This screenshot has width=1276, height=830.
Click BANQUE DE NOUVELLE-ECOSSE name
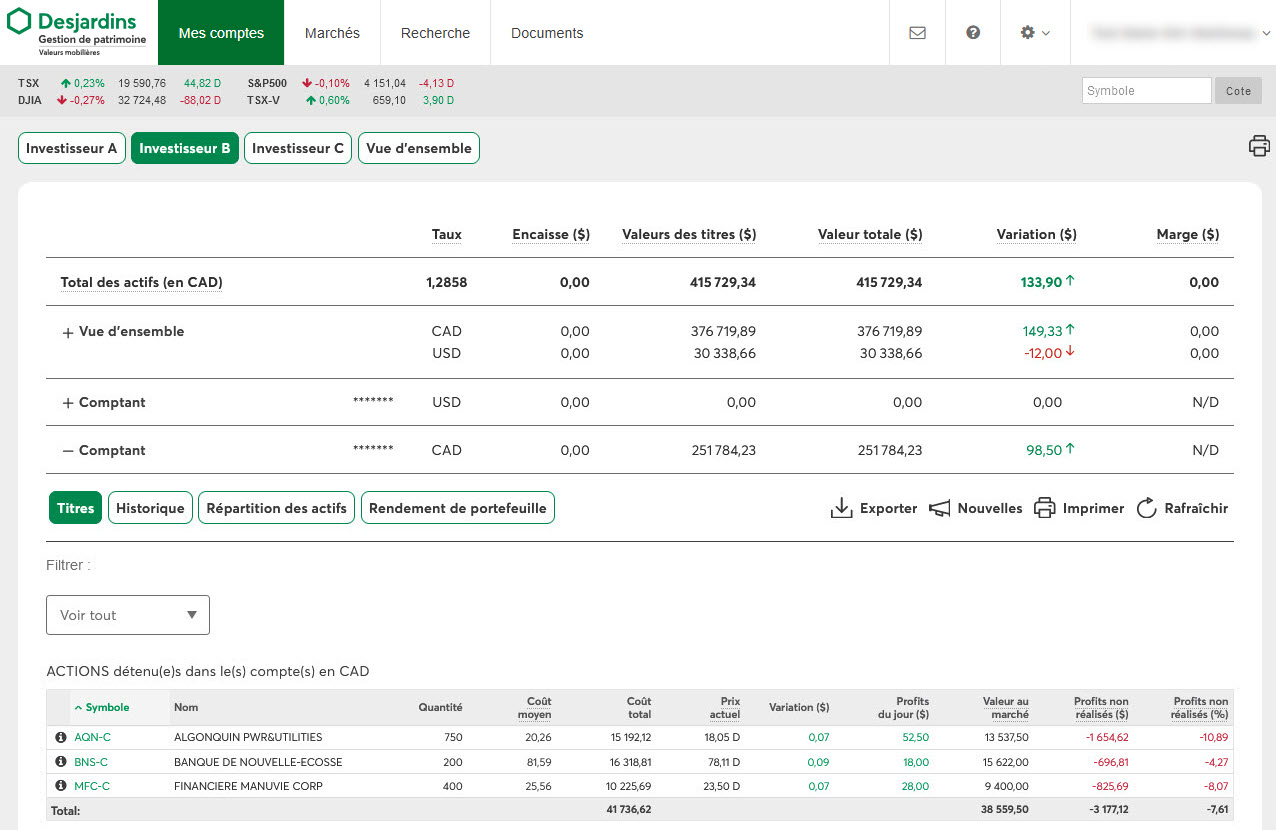(x=258, y=762)
